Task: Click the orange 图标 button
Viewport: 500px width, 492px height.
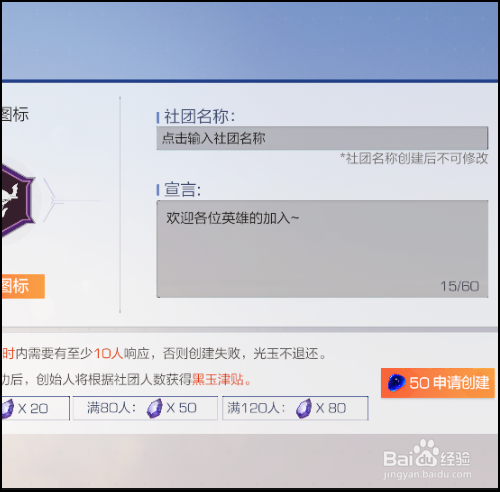Action: click(x=23, y=286)
